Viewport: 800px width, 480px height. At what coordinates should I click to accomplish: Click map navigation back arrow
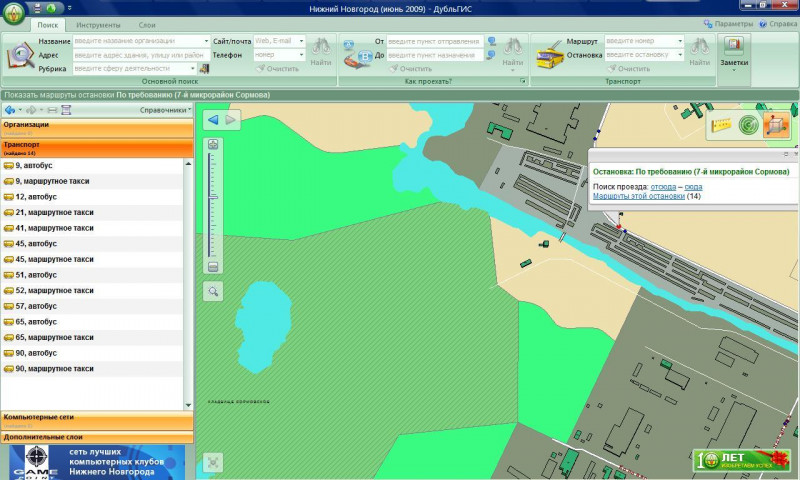[213, 120]
